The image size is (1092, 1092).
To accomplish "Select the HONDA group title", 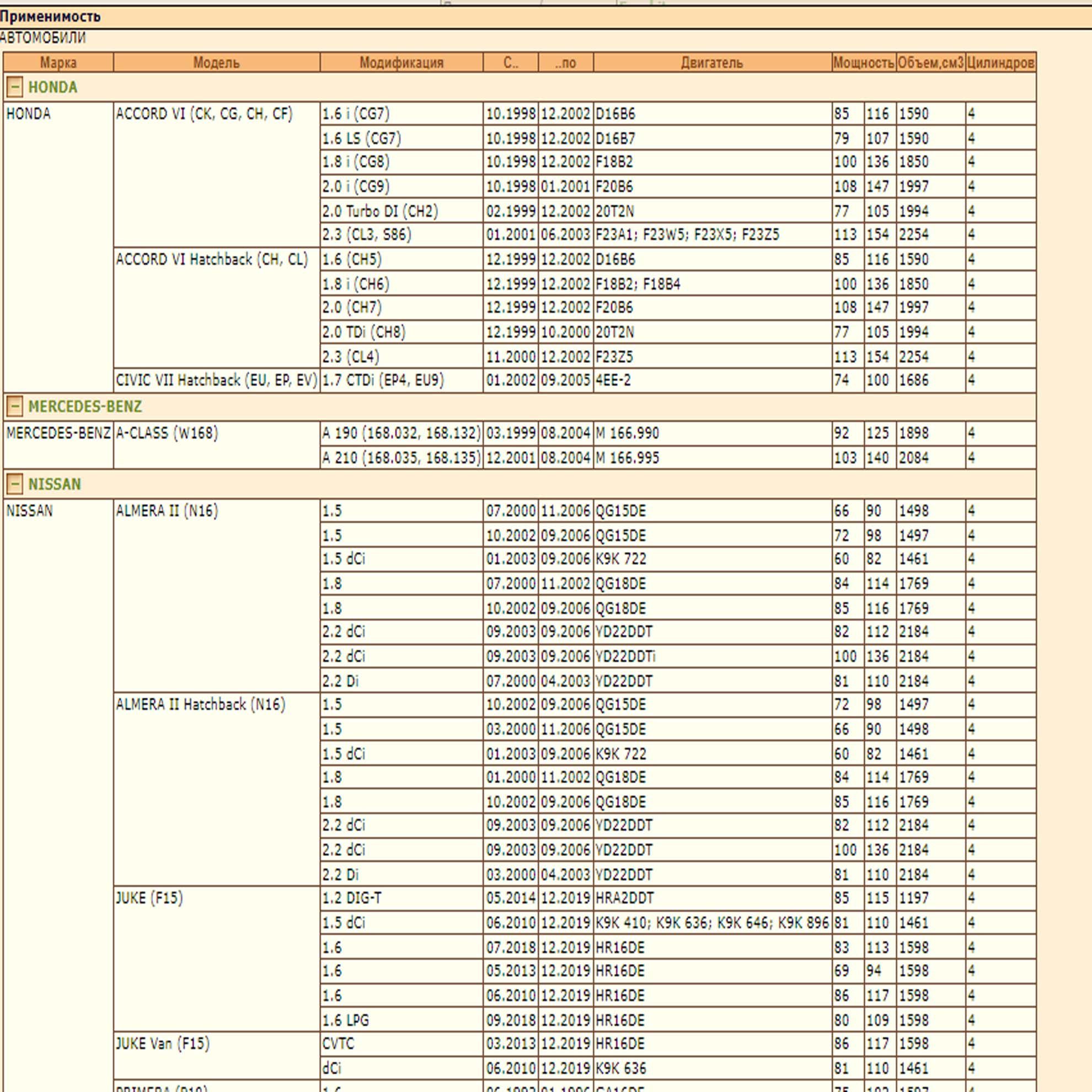I will 52,87.
